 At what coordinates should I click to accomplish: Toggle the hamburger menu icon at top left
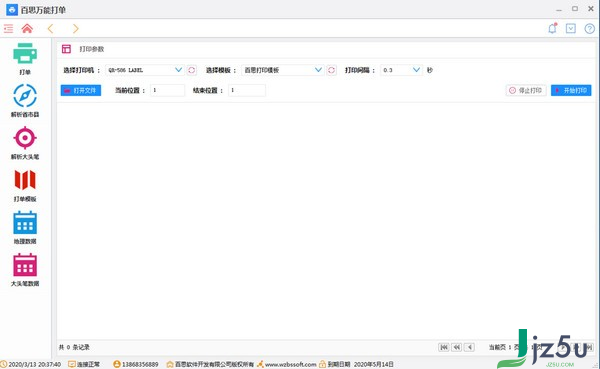click(x=8, y=28)
